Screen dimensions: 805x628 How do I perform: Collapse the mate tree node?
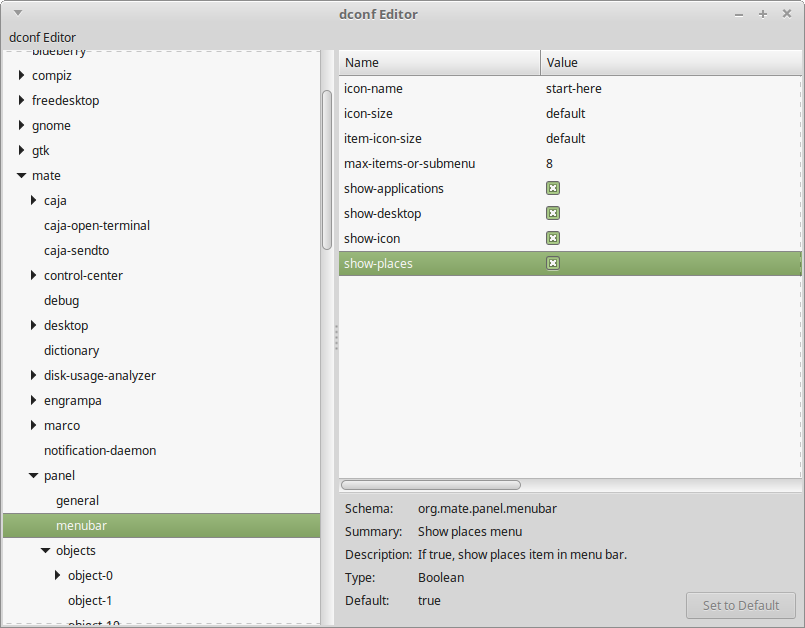click(21, 176)
